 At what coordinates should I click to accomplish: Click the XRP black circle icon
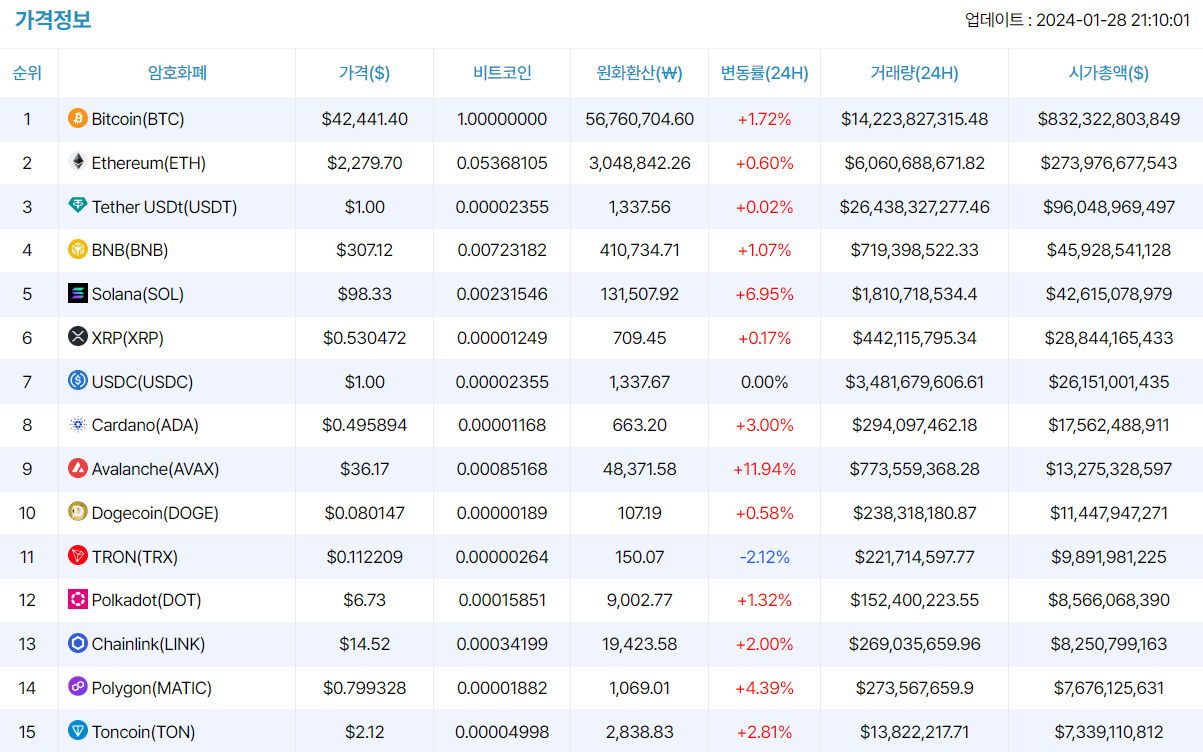coord(78,337)
